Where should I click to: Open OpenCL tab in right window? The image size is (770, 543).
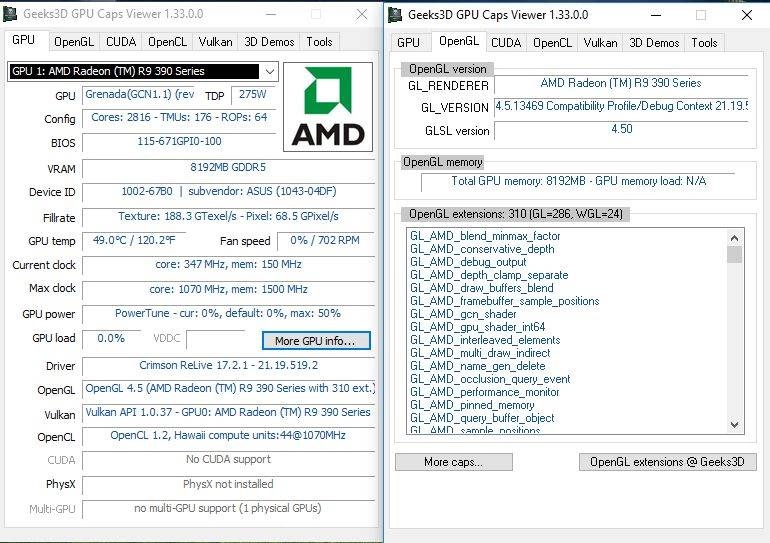pyautogui.click(x=552, y=43)
